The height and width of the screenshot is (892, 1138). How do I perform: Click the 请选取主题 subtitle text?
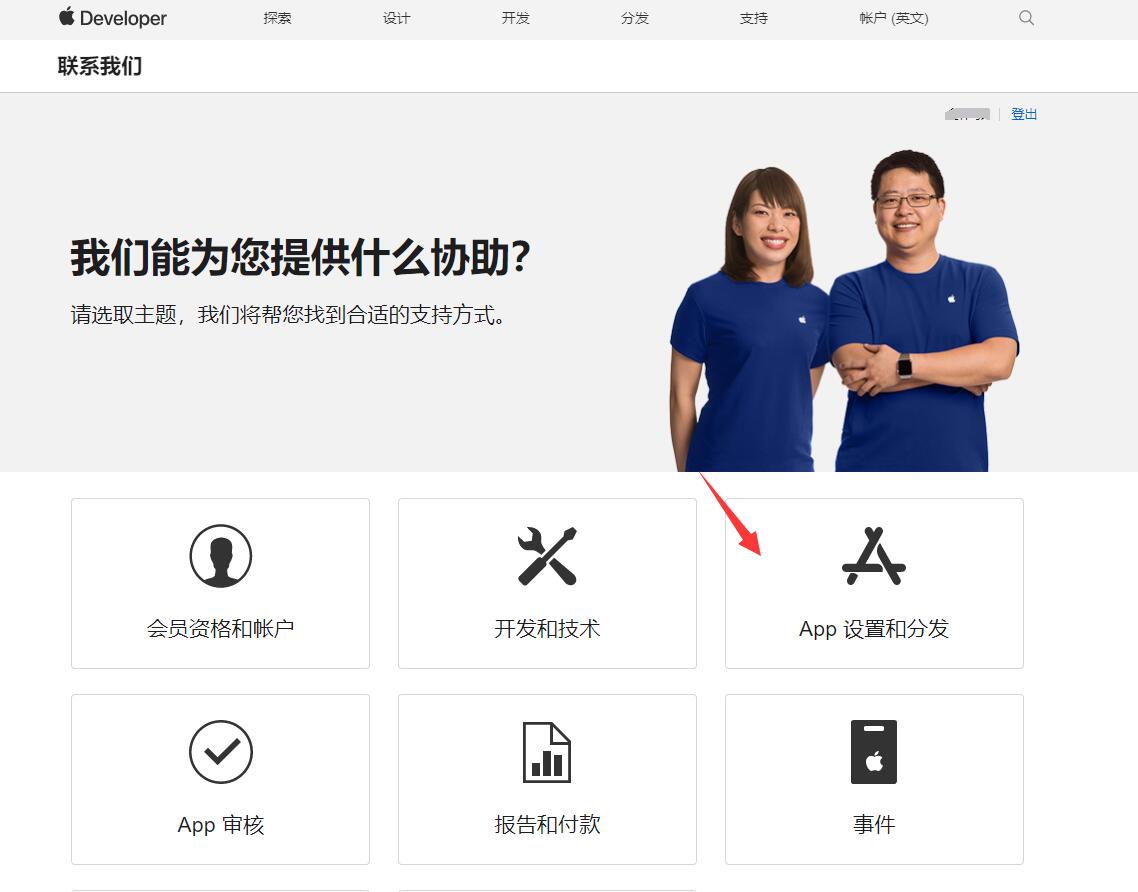288,315
